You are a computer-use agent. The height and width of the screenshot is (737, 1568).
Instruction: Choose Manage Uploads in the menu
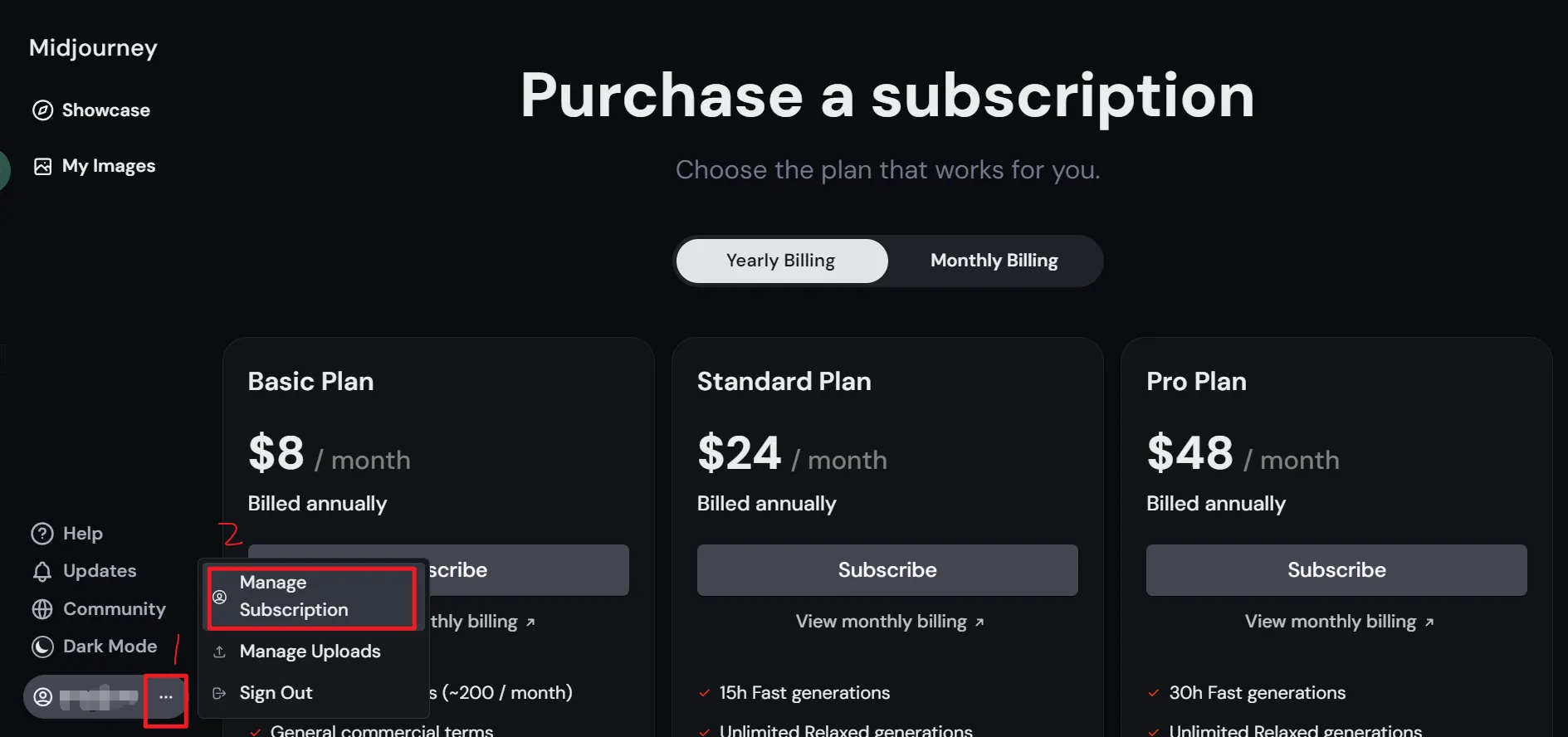click(310, 652)
